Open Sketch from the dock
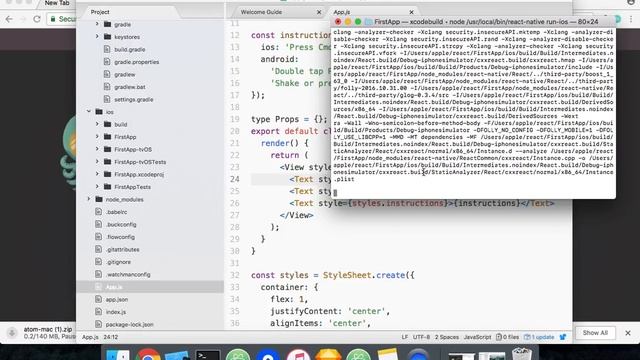This screenshot has width=640, height=360. point(328,354)
